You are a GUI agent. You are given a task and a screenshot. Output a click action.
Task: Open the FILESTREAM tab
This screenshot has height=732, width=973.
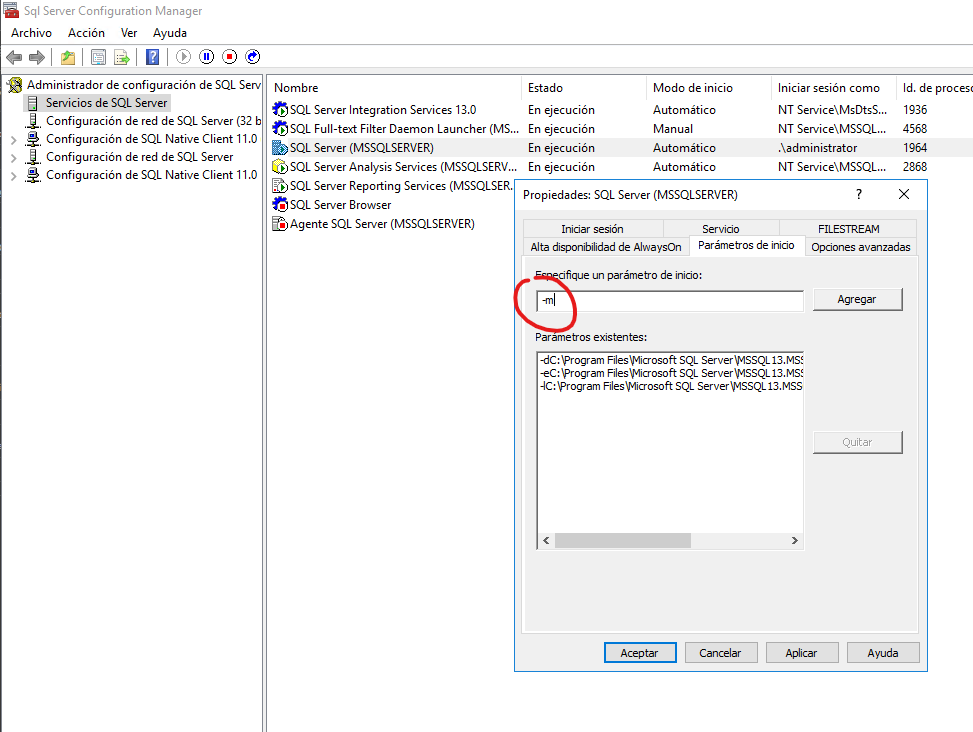tap(849, 229)
